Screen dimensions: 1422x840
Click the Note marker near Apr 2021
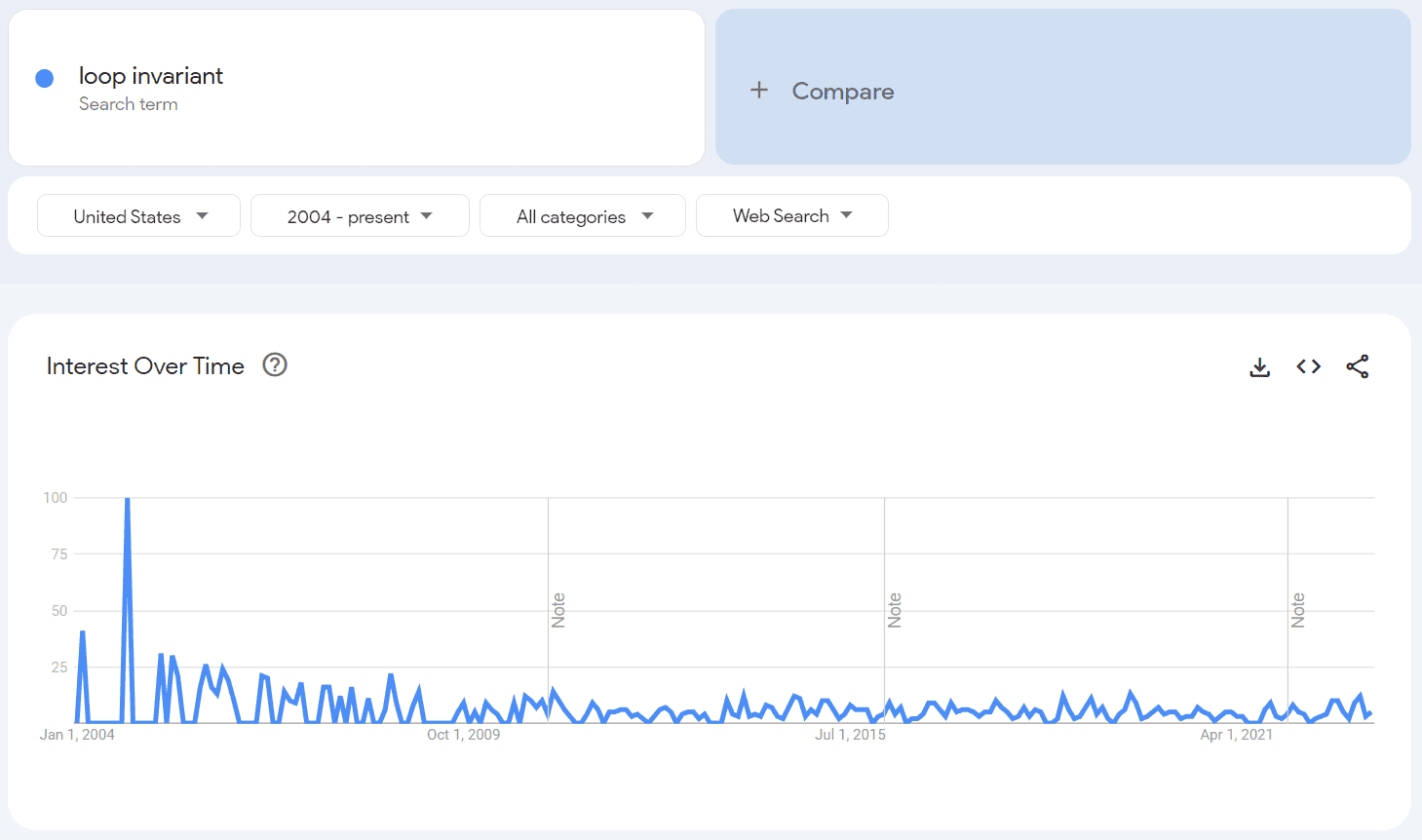click(1298, 610)
